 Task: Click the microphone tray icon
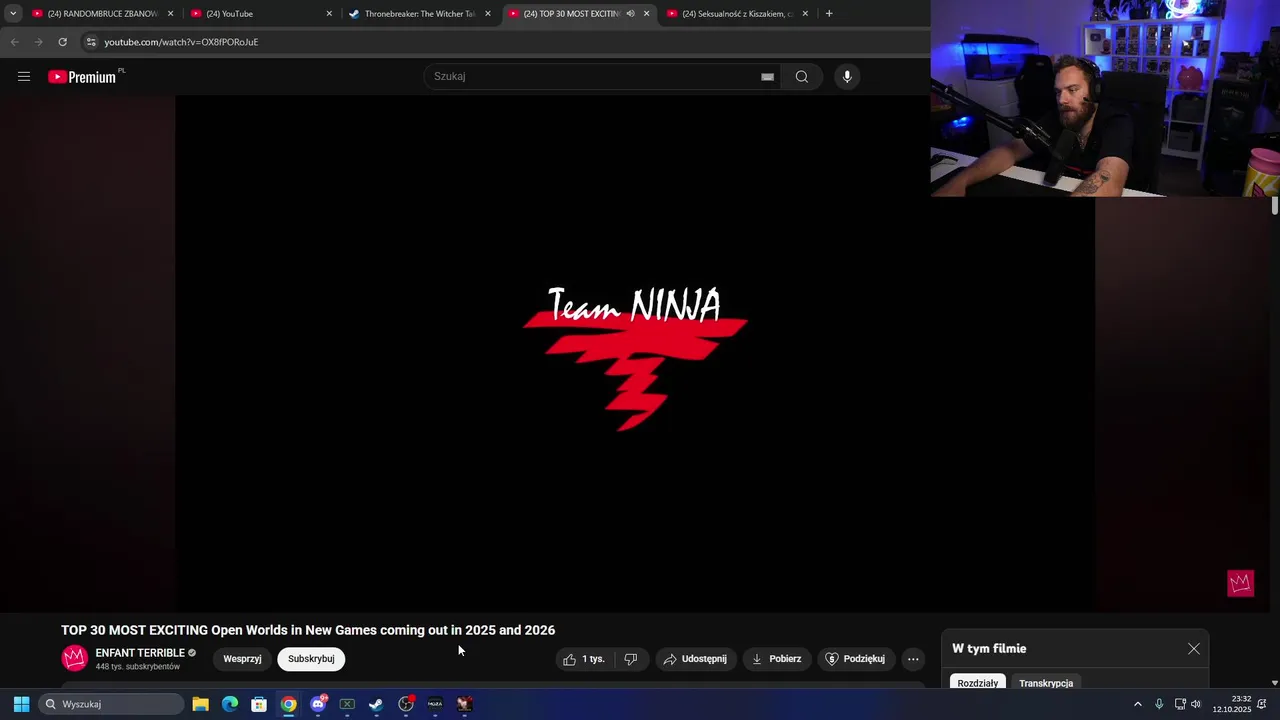pos(1159,704)
